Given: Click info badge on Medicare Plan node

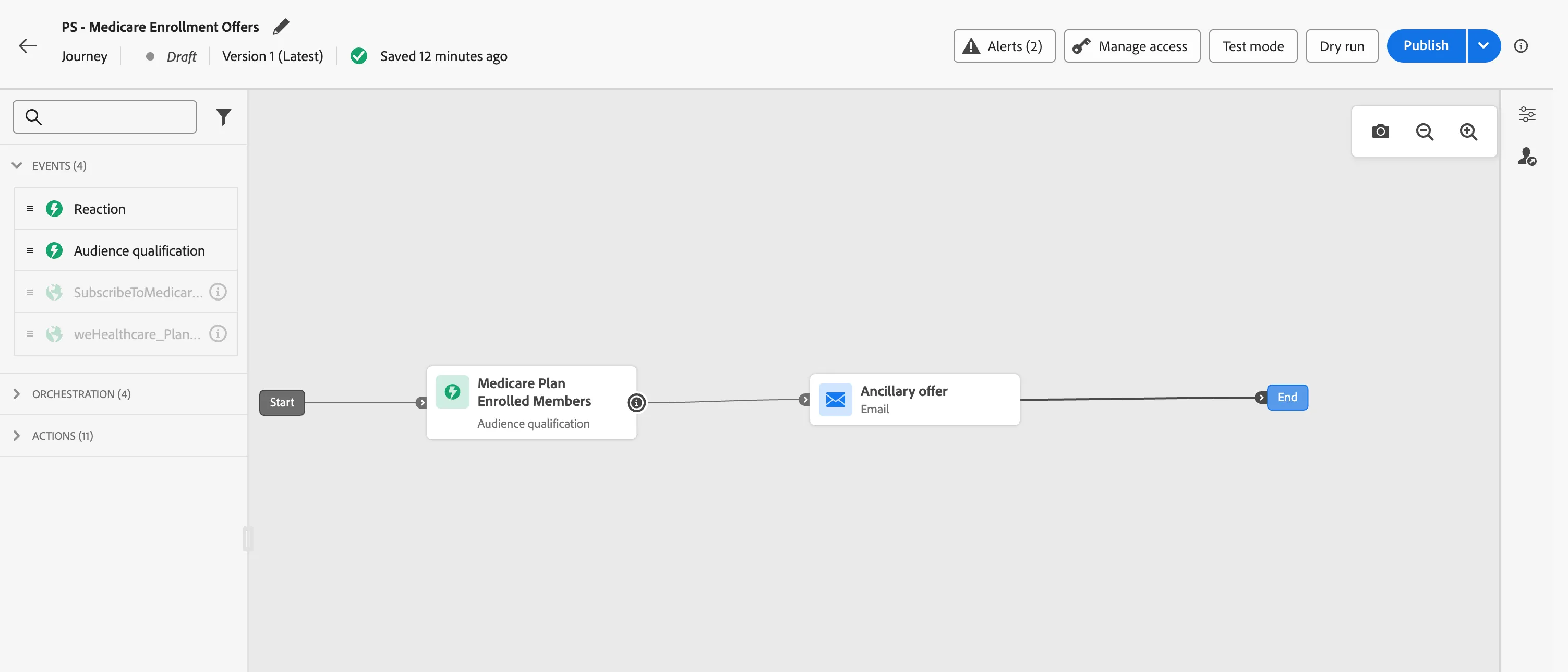Looking at the screenshot, I should (x=636, y=402).
